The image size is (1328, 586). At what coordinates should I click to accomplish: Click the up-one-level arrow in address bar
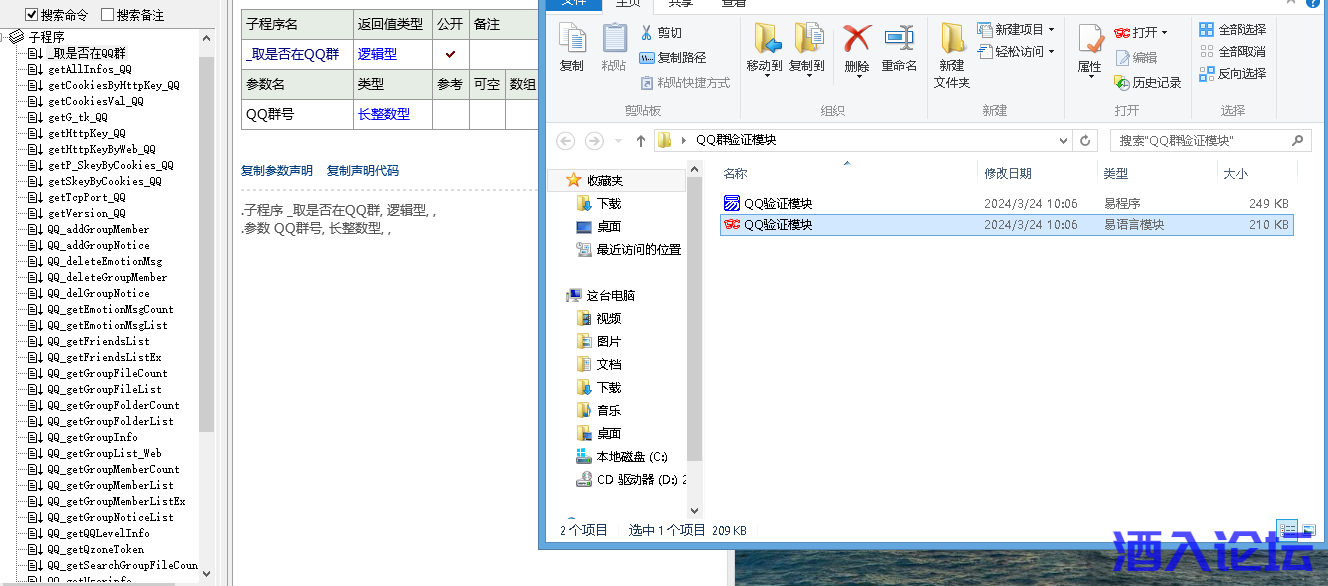(641, 141)
